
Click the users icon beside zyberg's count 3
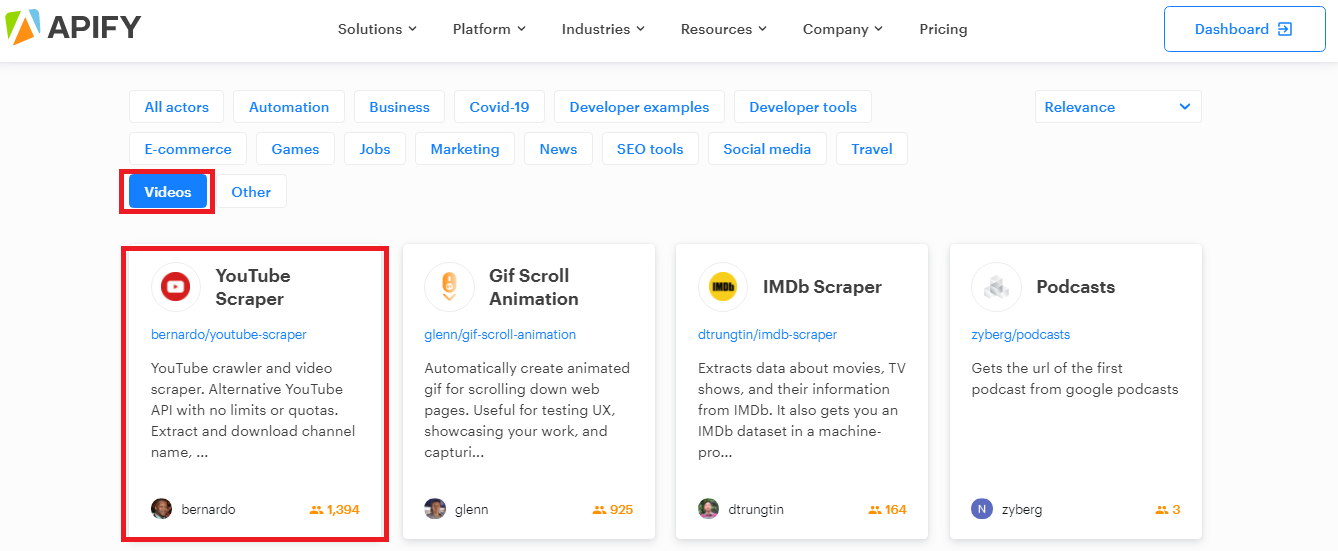pos(1161,510)
